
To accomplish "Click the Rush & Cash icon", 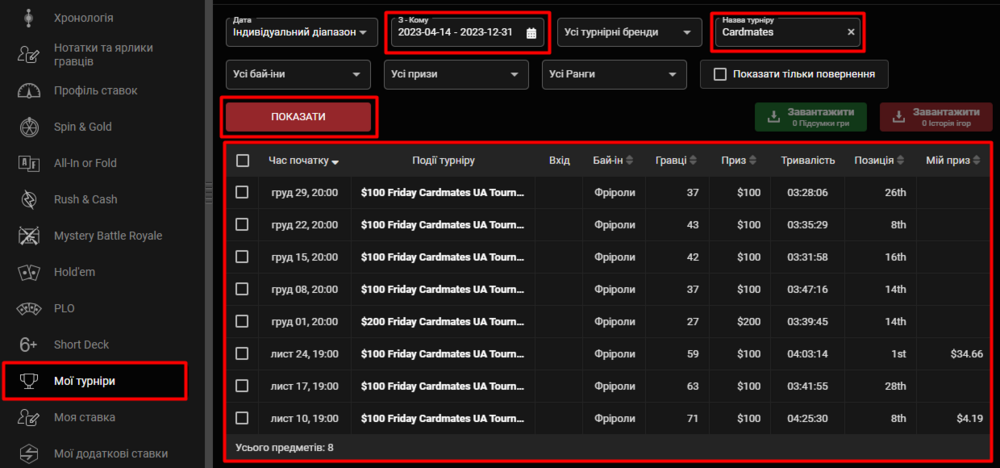I will (x=28, y=200).
